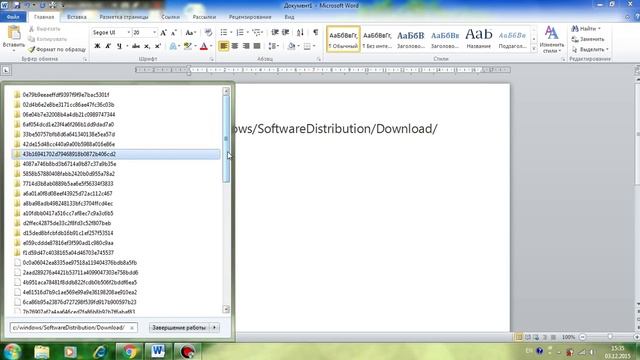The height and width of the screenshot is (360, 640).
Task: Switch to the Вставка tab
Action: [x=77, y=17]
